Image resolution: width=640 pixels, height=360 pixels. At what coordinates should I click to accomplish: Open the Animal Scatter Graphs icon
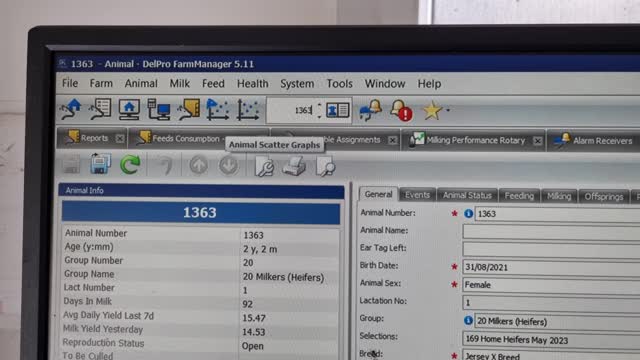tap(248, 110)
